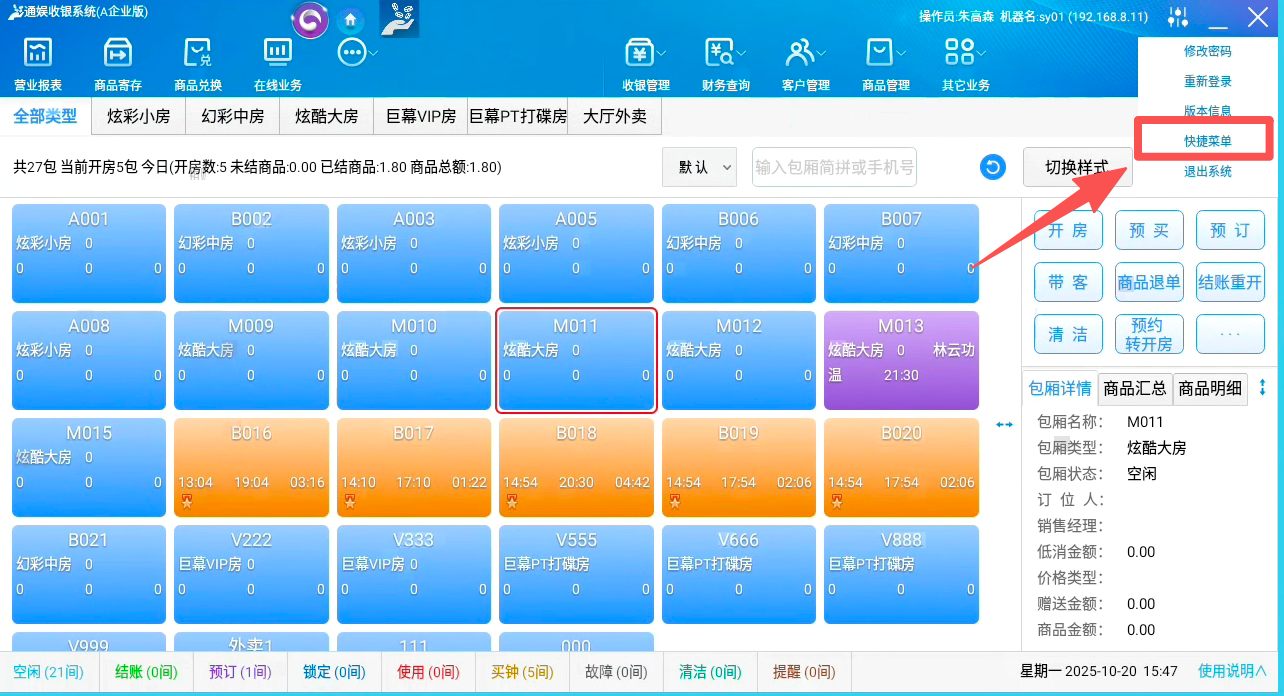Toggle the 买钟(5间) timed room filter
The width and height of the screenshot is (1284, 696).
coord(522,672)
